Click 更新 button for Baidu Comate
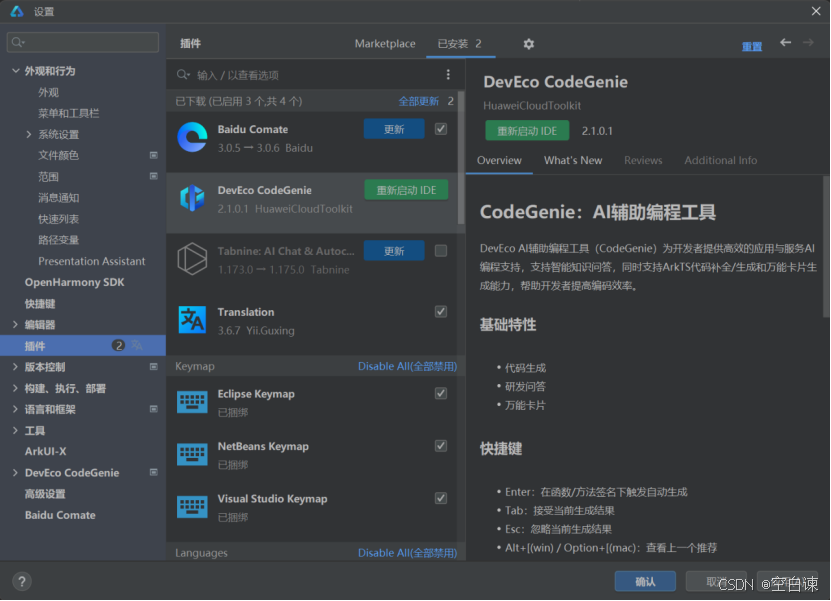 coord(394,129)
